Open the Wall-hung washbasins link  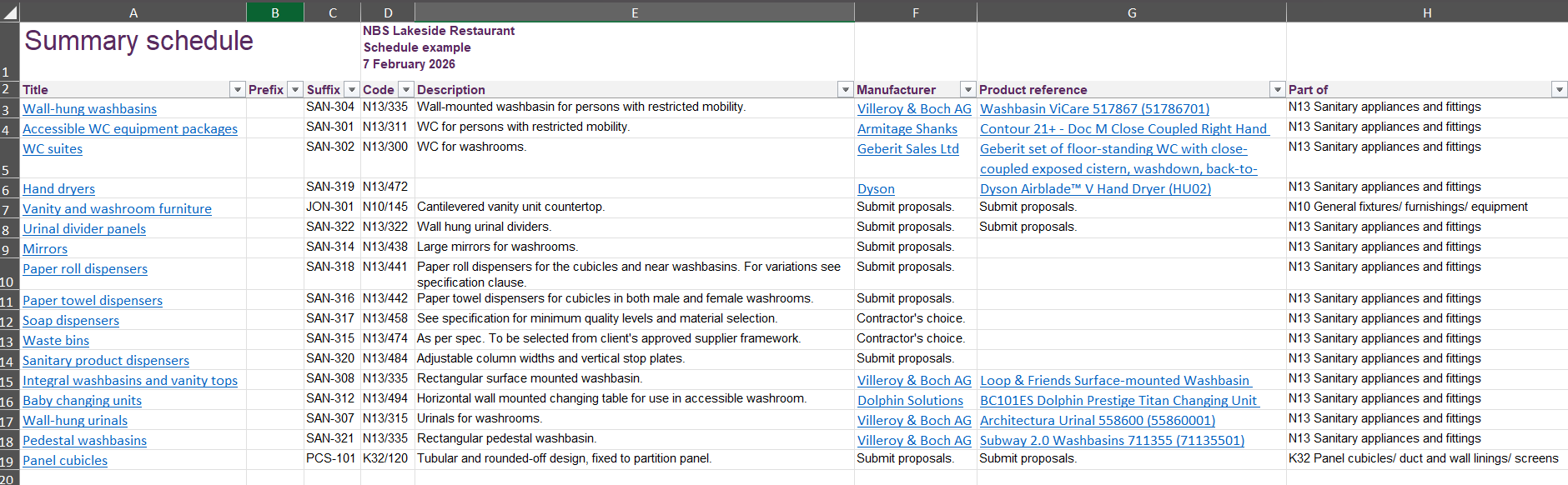point(89,109)
